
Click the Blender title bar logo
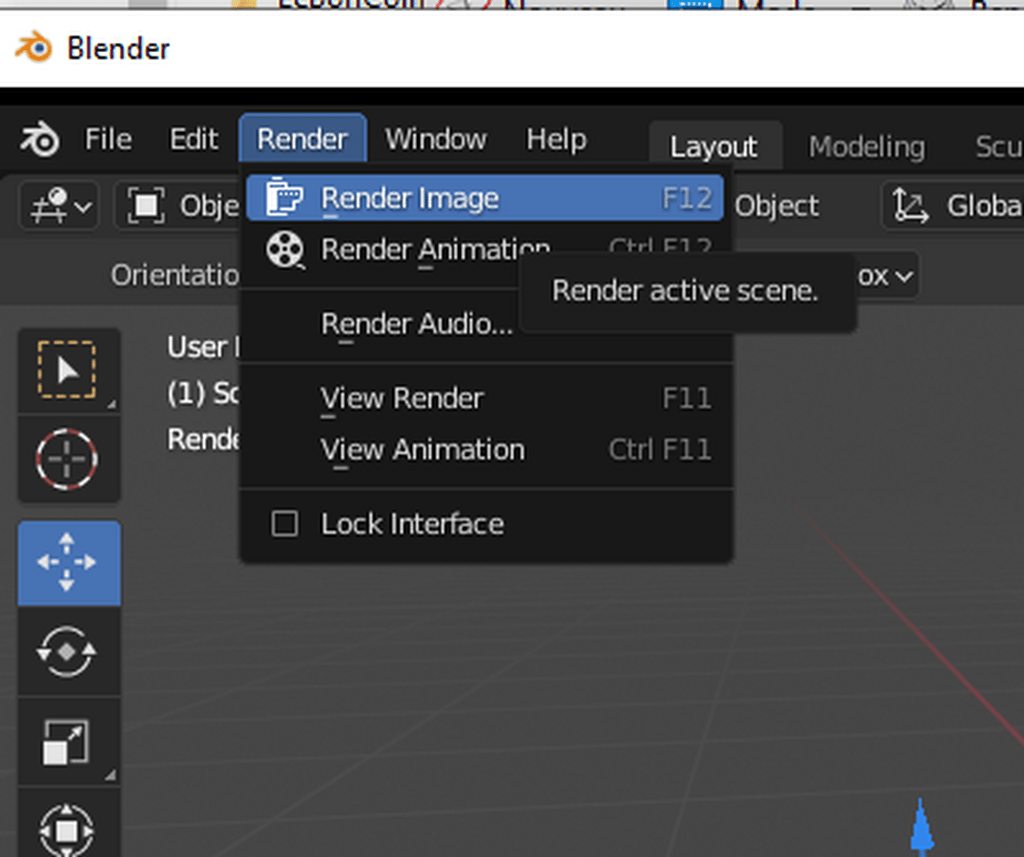click(34, 48)
